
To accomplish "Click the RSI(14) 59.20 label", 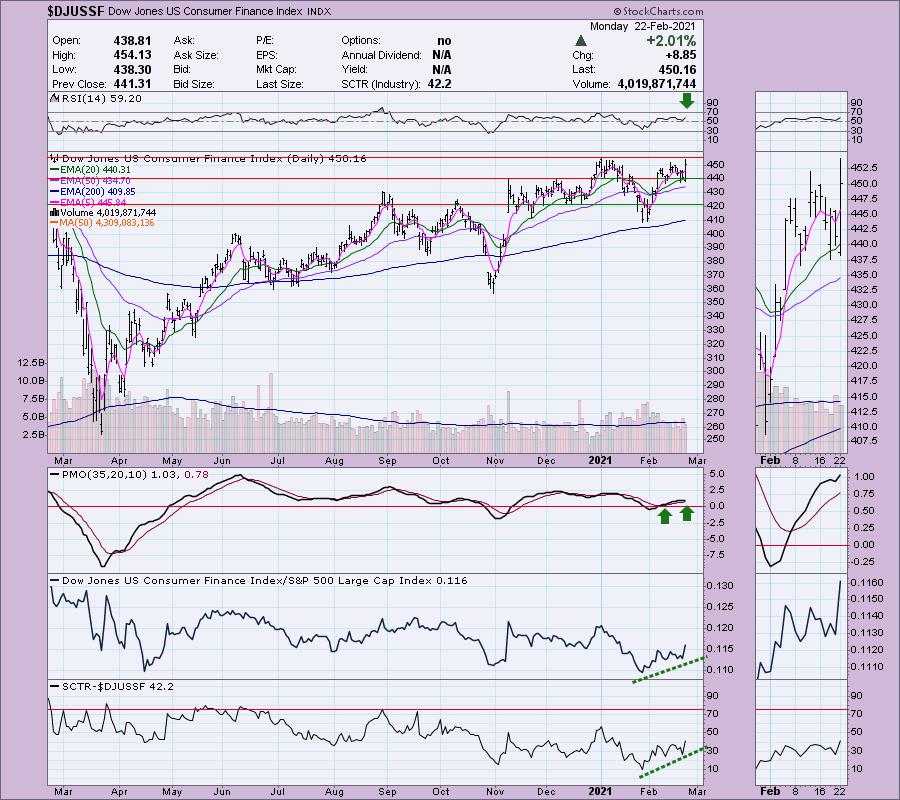I will (102, 98).
